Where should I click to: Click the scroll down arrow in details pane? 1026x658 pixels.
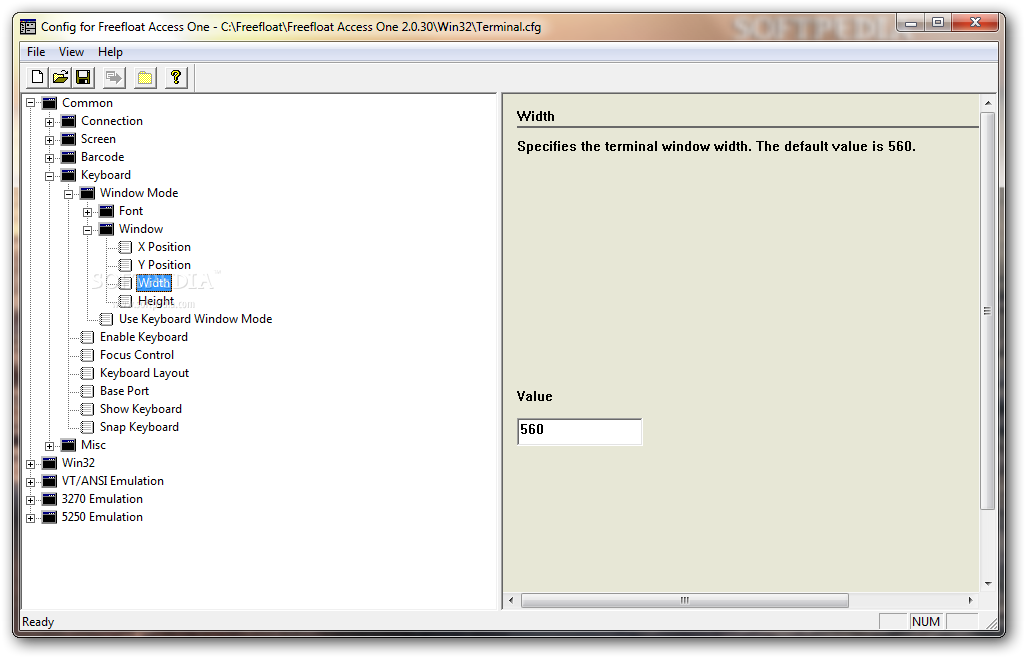(x=987, y=583)
